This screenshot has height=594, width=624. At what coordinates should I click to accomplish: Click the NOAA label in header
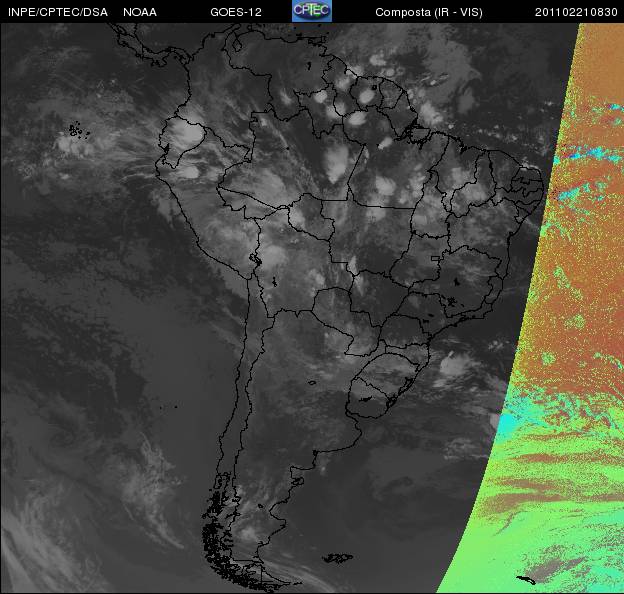point(140,12)
